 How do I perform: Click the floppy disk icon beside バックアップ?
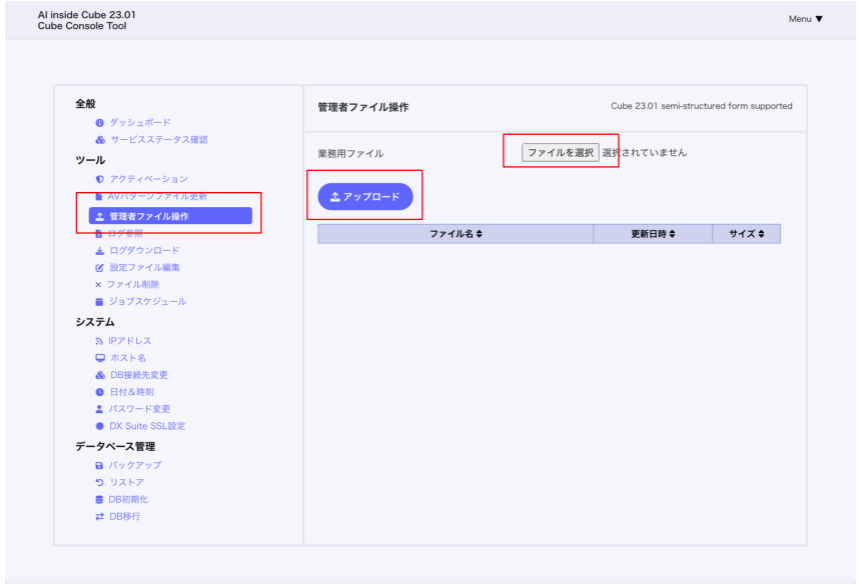click(99, 466)
